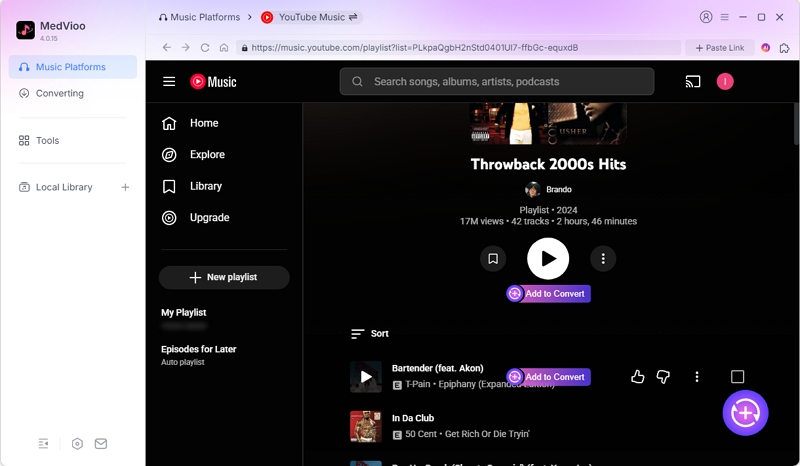
Task: Go back in the browser
Action: tap(167, 47)
